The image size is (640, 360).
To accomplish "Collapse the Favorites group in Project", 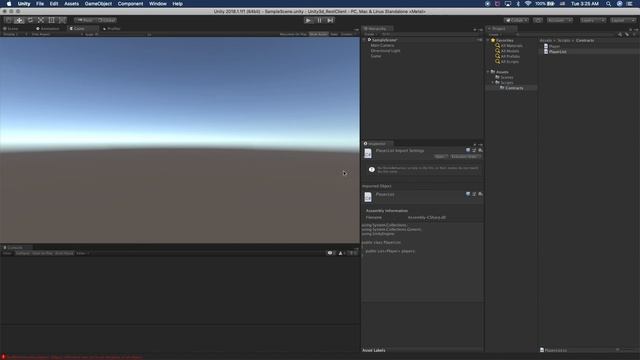I will tap(488, 40).
